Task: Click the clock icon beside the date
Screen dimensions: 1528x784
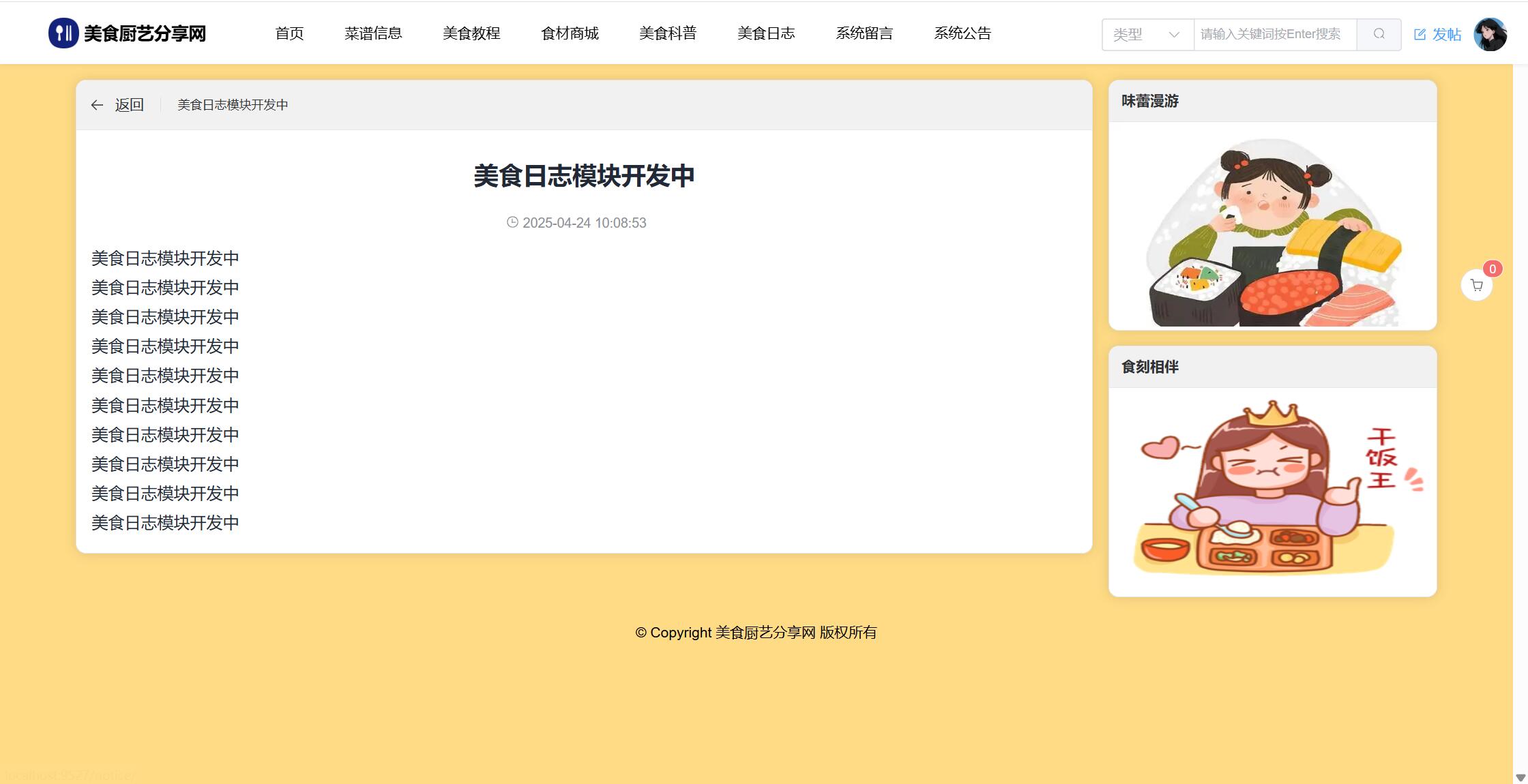Action: pyautogui.click(x=512, y=222)
